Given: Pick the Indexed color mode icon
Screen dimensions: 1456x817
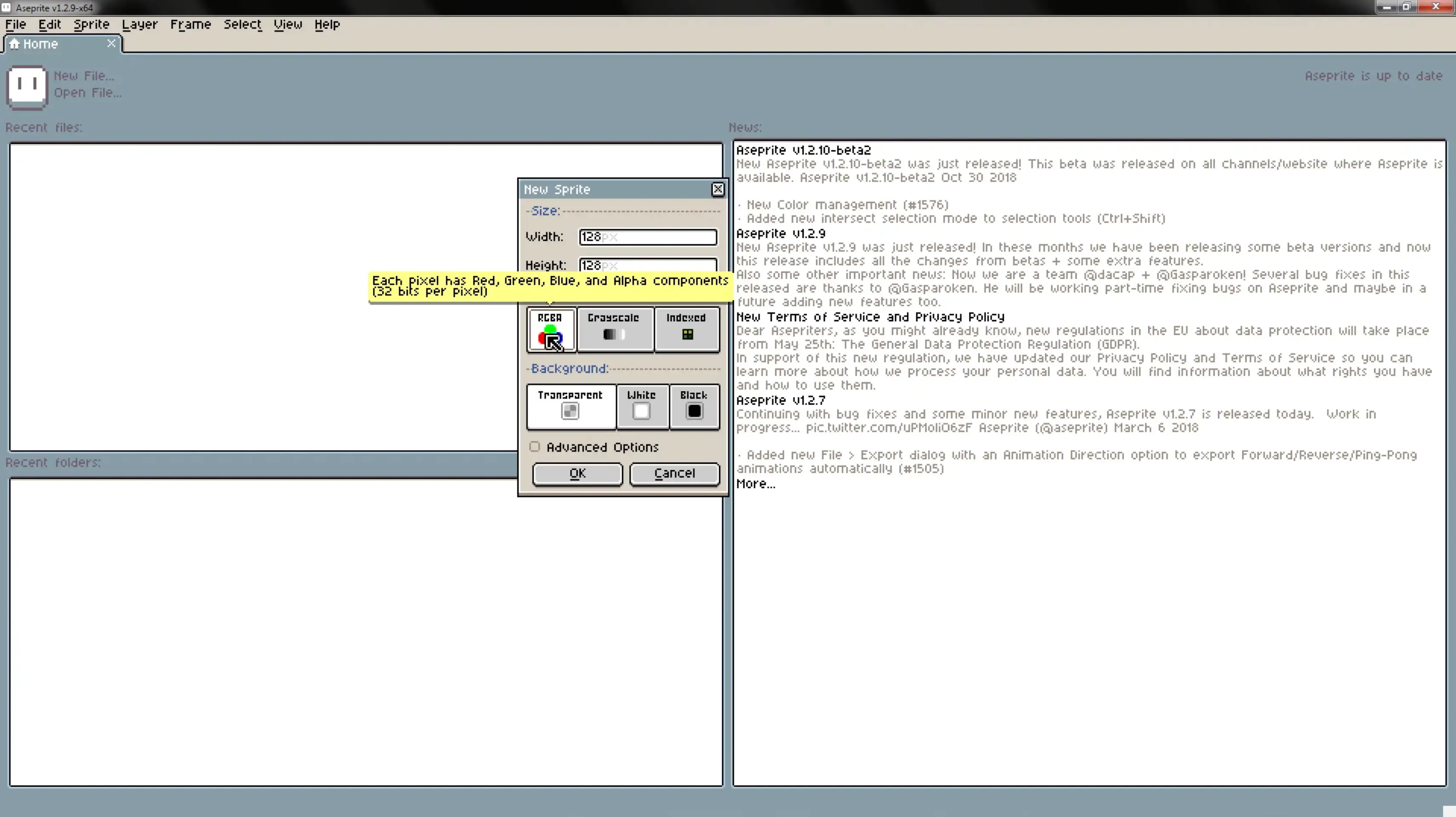Looking at the screenshot, I should pos(687,334).
